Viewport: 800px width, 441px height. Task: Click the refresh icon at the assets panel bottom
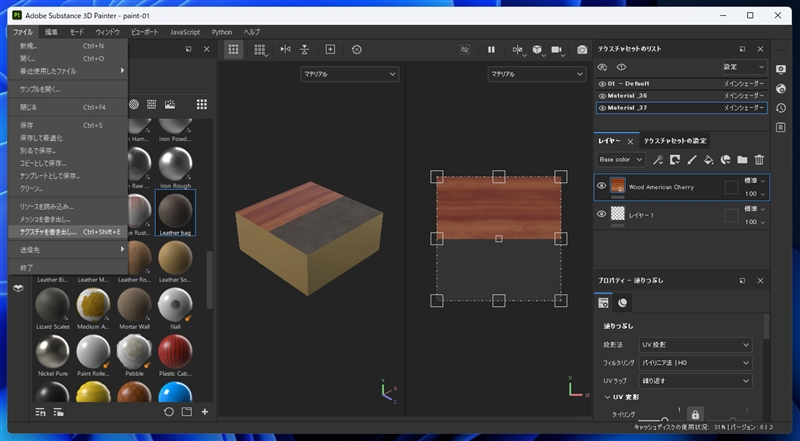[x=169, y=412]
